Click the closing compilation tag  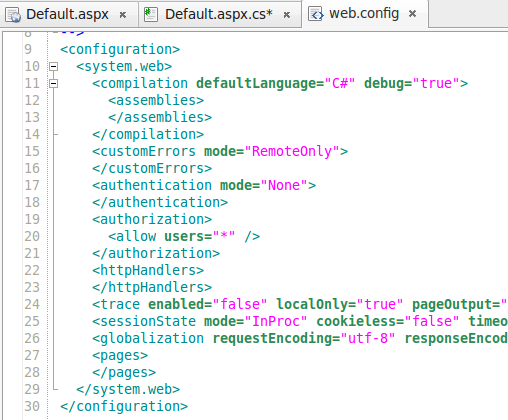(148, 134)
